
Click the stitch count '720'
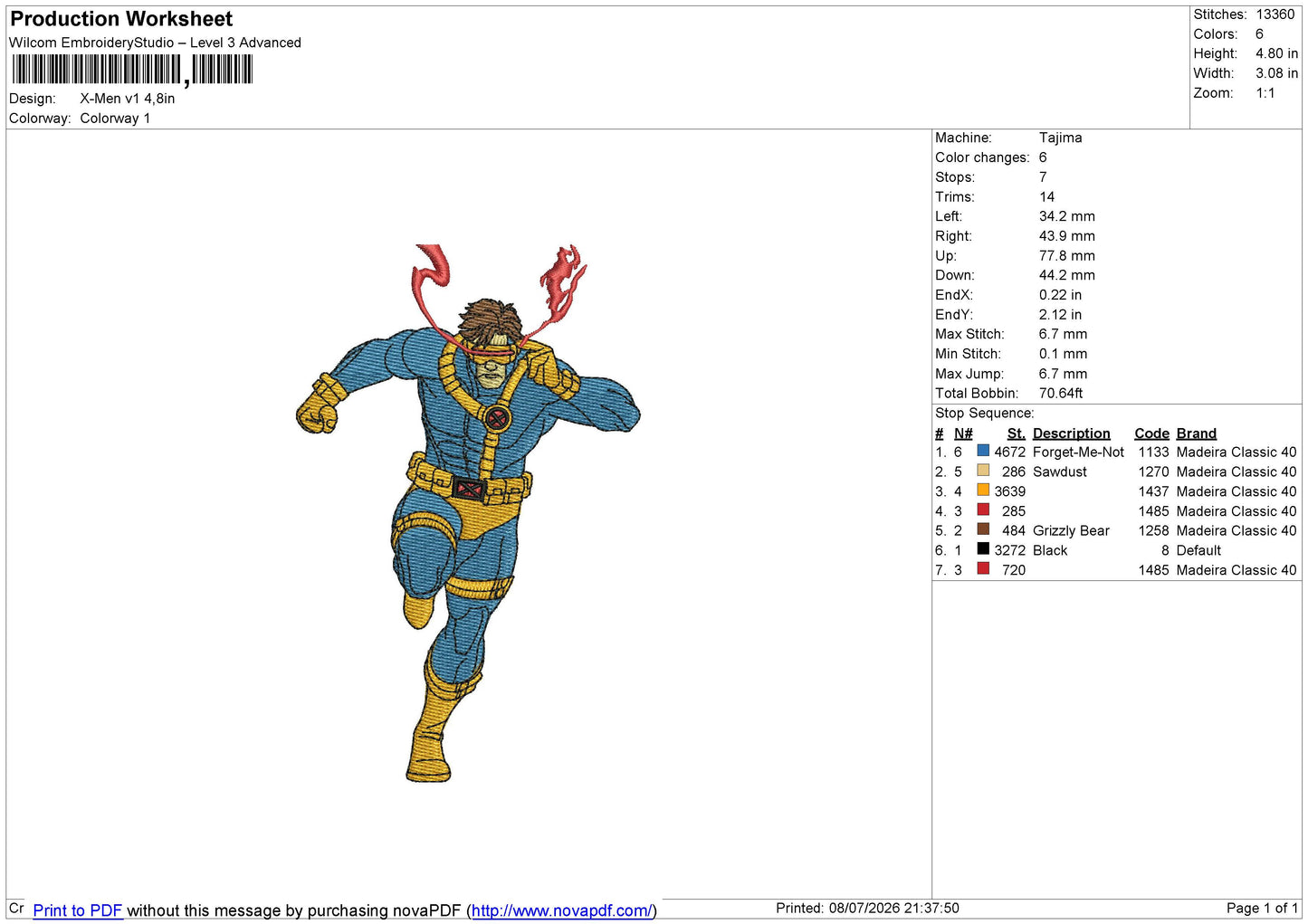[1014, 570]
